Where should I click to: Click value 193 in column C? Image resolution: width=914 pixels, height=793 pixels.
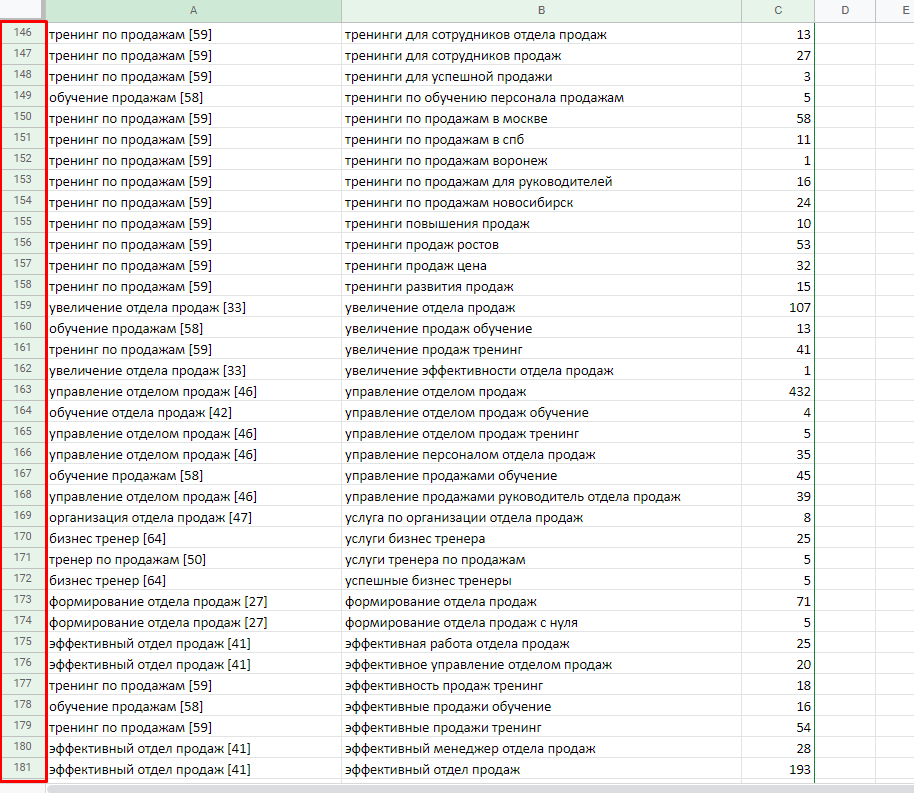(x=799, y=770)
